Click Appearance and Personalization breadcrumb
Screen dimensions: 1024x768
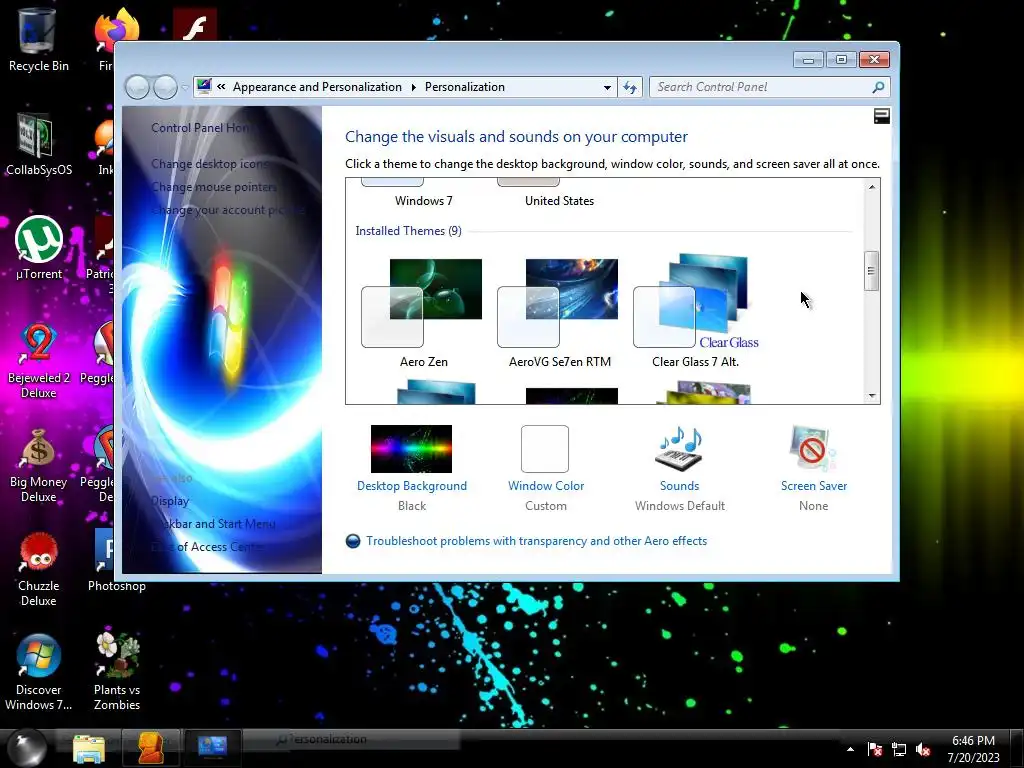coord(317,87)
